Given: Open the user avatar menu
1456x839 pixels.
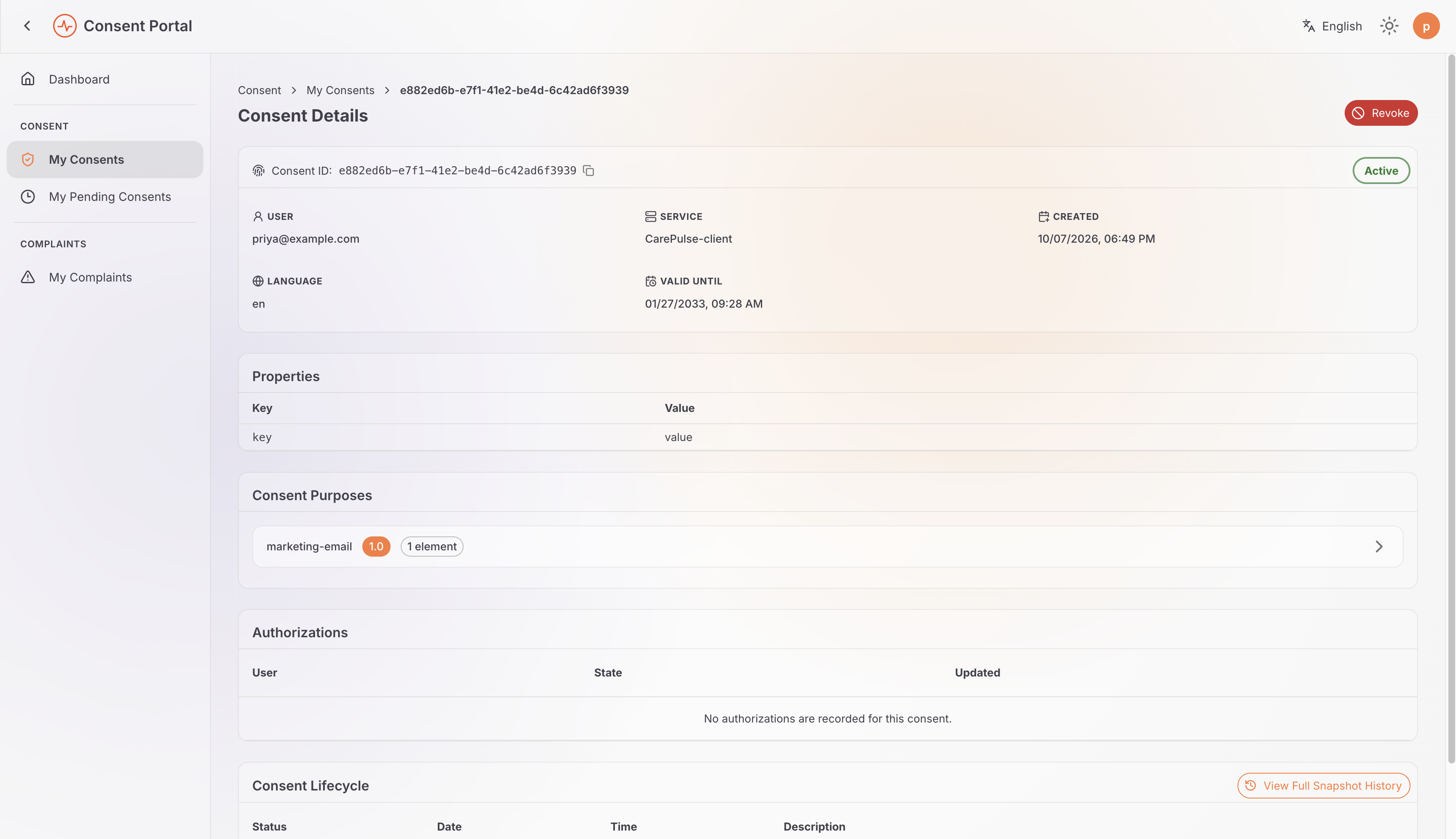Looking at the screenshot, I should tap(1426, 26).
